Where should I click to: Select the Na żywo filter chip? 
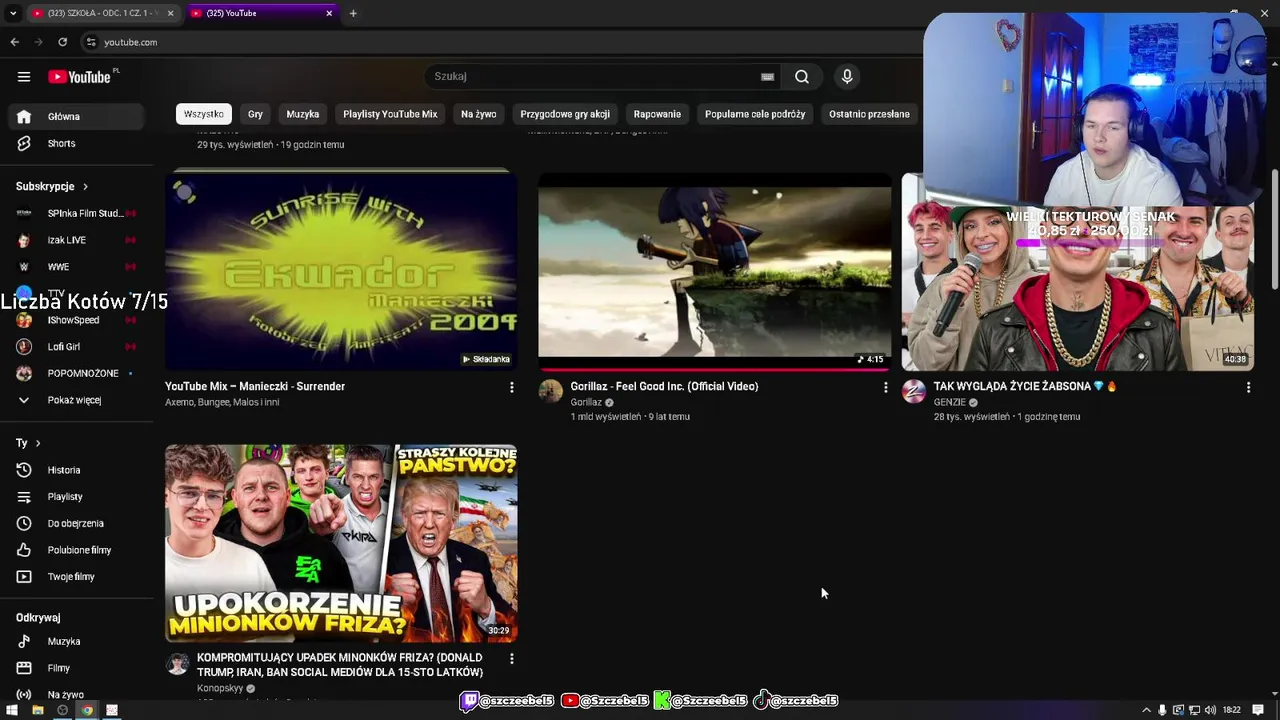479,114
